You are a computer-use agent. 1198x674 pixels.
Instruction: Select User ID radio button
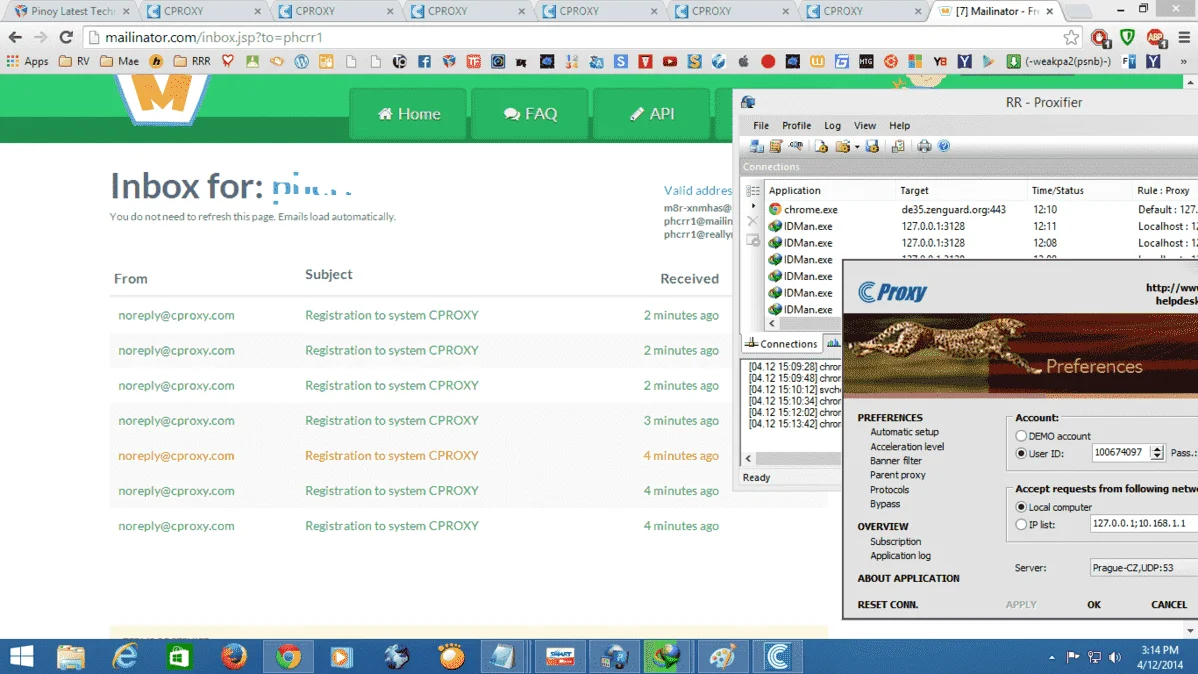(x=1021, y=453)
